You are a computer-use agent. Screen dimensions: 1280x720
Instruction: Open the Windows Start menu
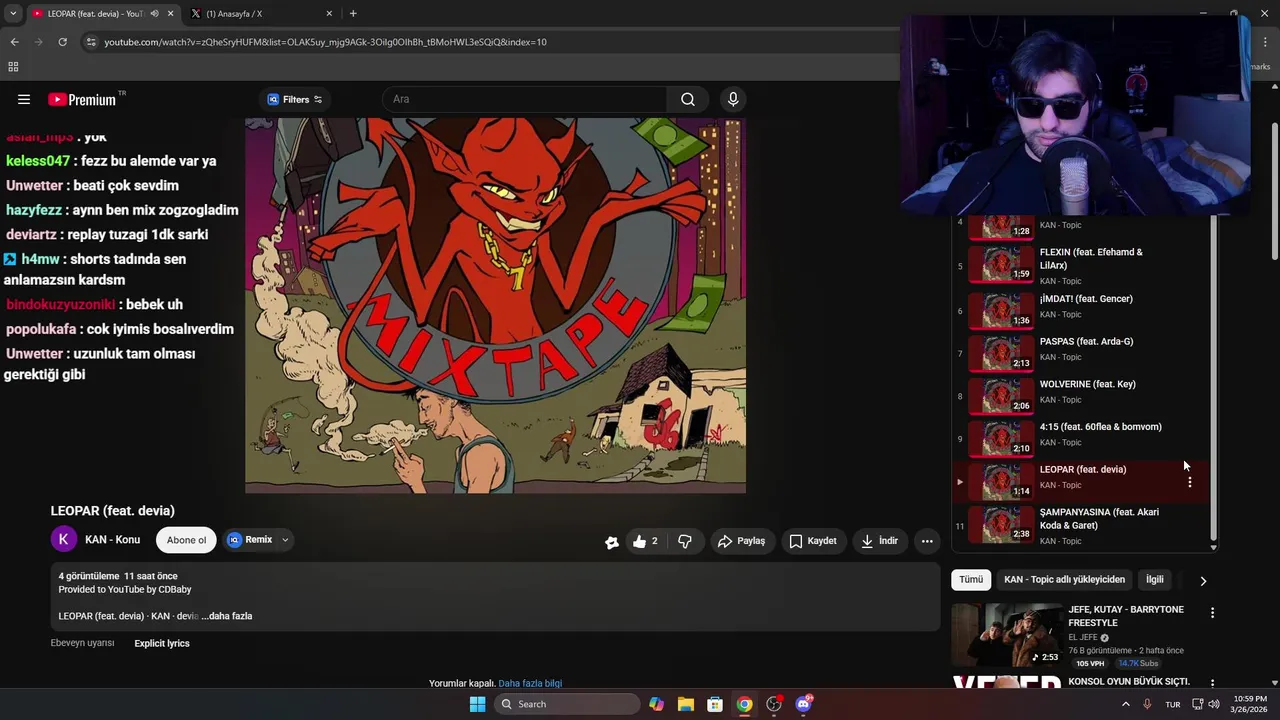[477, 704]
